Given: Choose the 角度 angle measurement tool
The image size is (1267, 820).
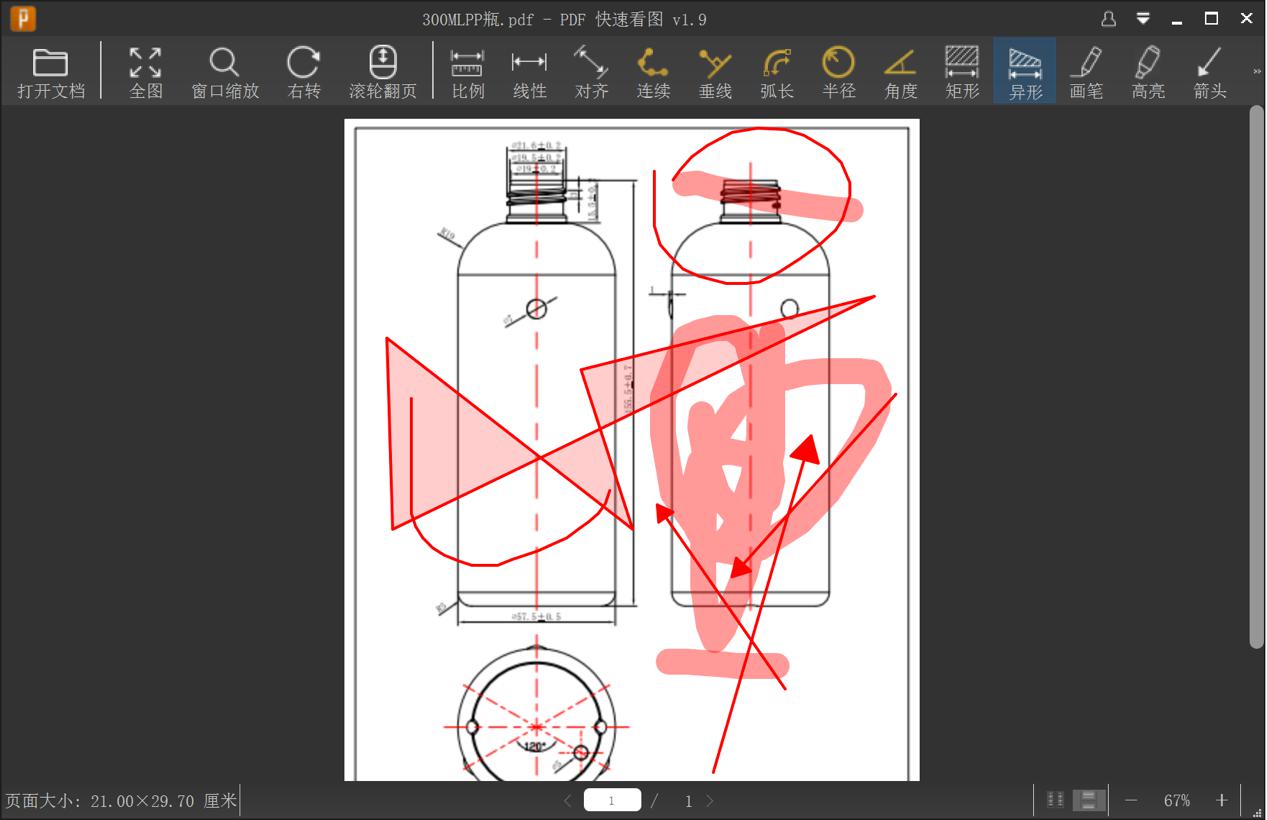Looking at the screenshot, I should [x=900, y=70].
